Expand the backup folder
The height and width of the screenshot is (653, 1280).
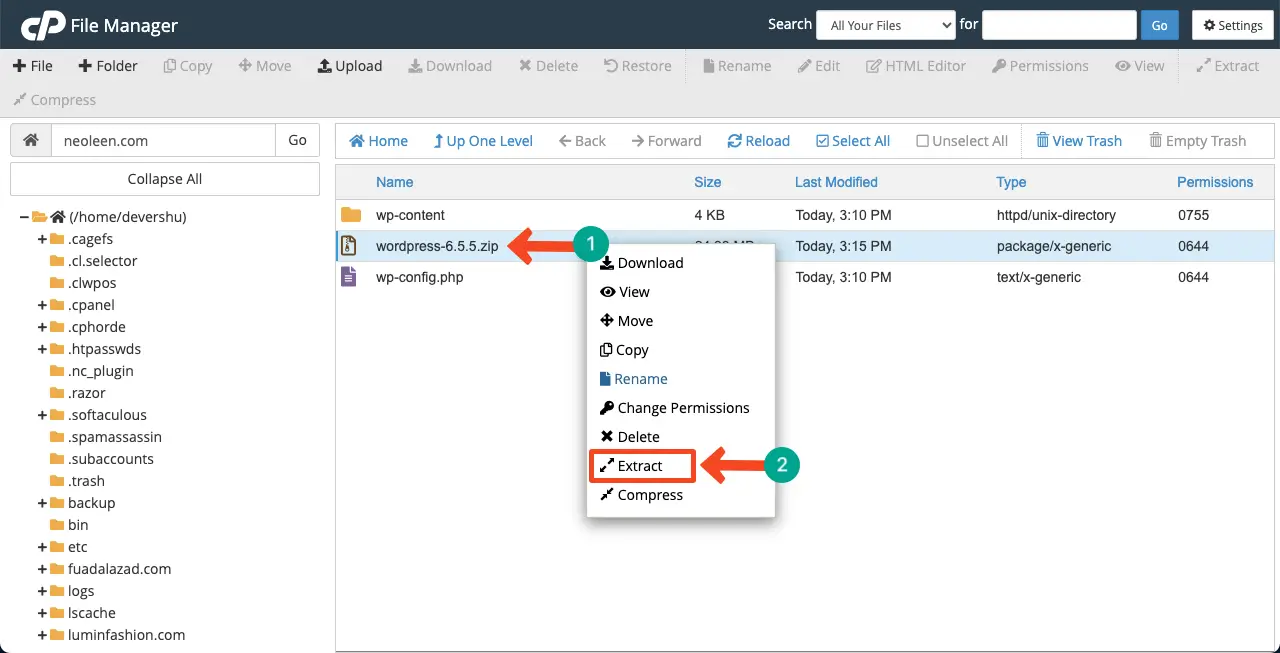click(42, 503)
